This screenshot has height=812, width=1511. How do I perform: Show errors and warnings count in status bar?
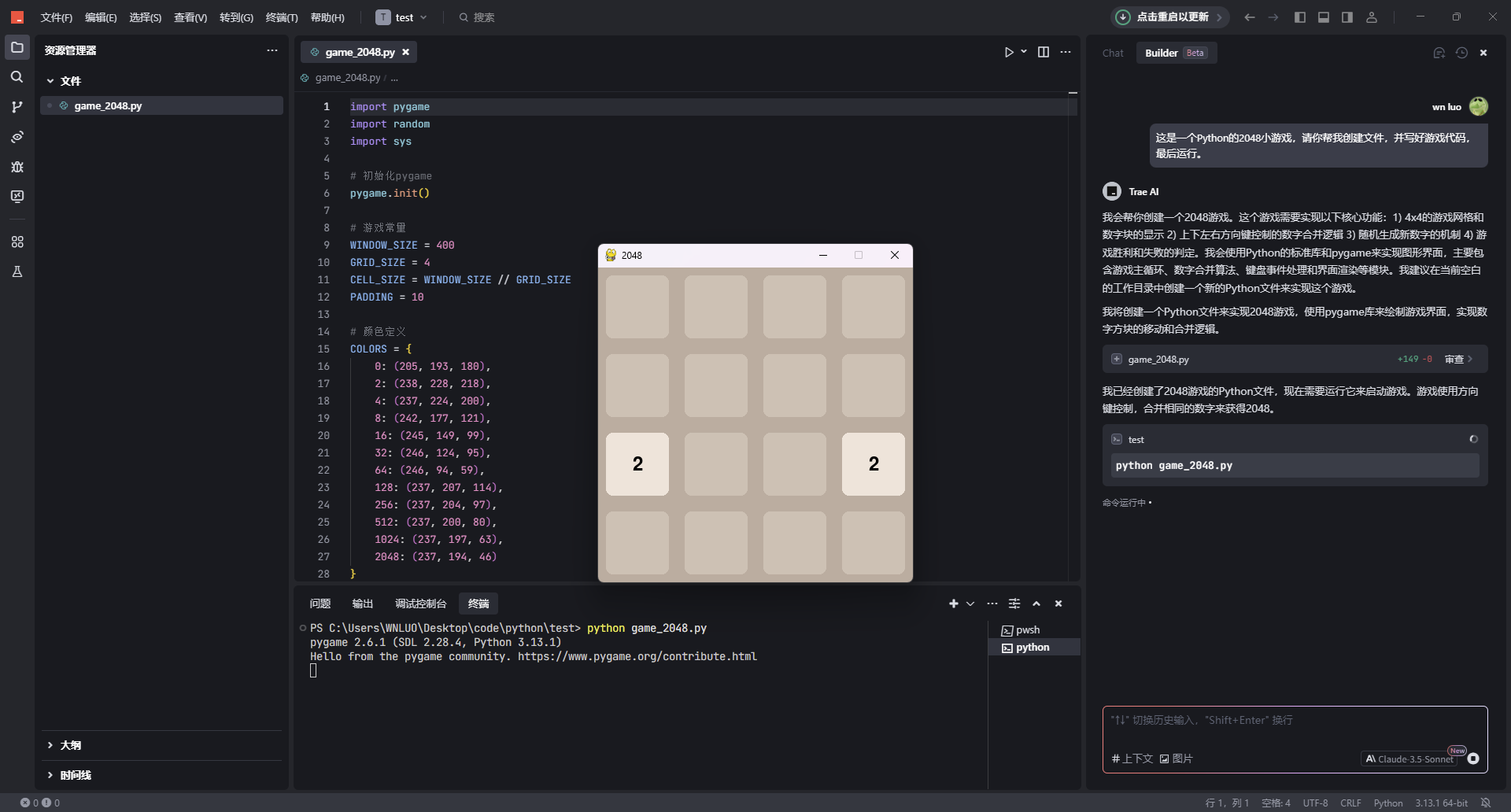pos(39,803)
